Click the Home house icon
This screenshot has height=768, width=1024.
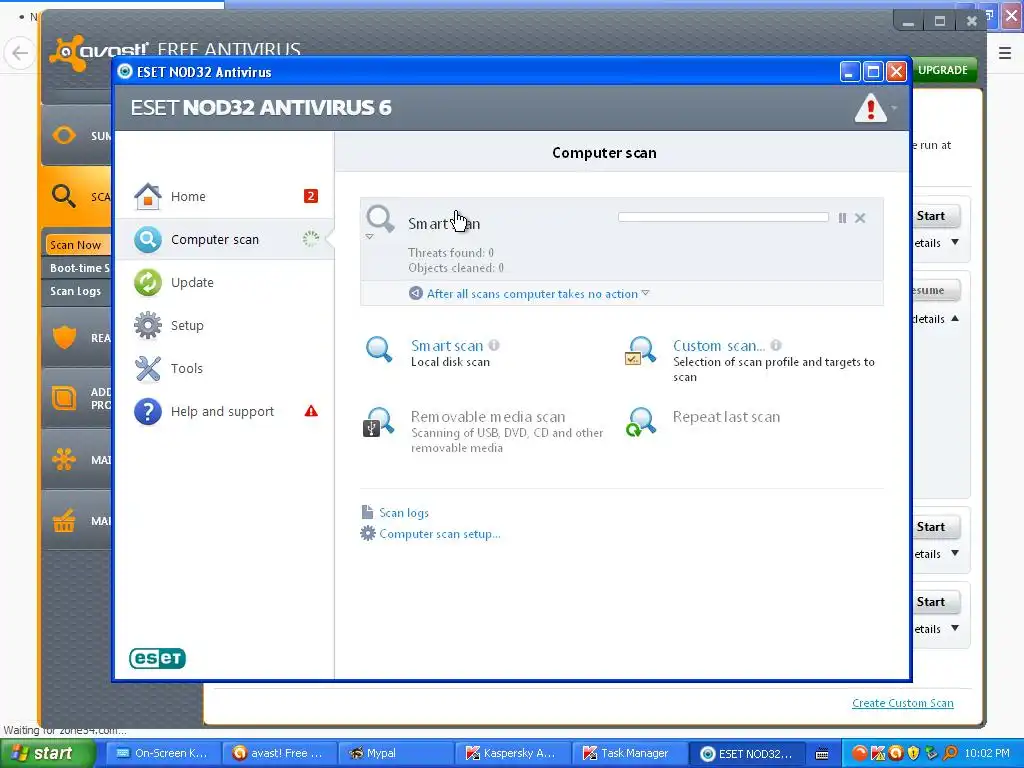(148, 196)
